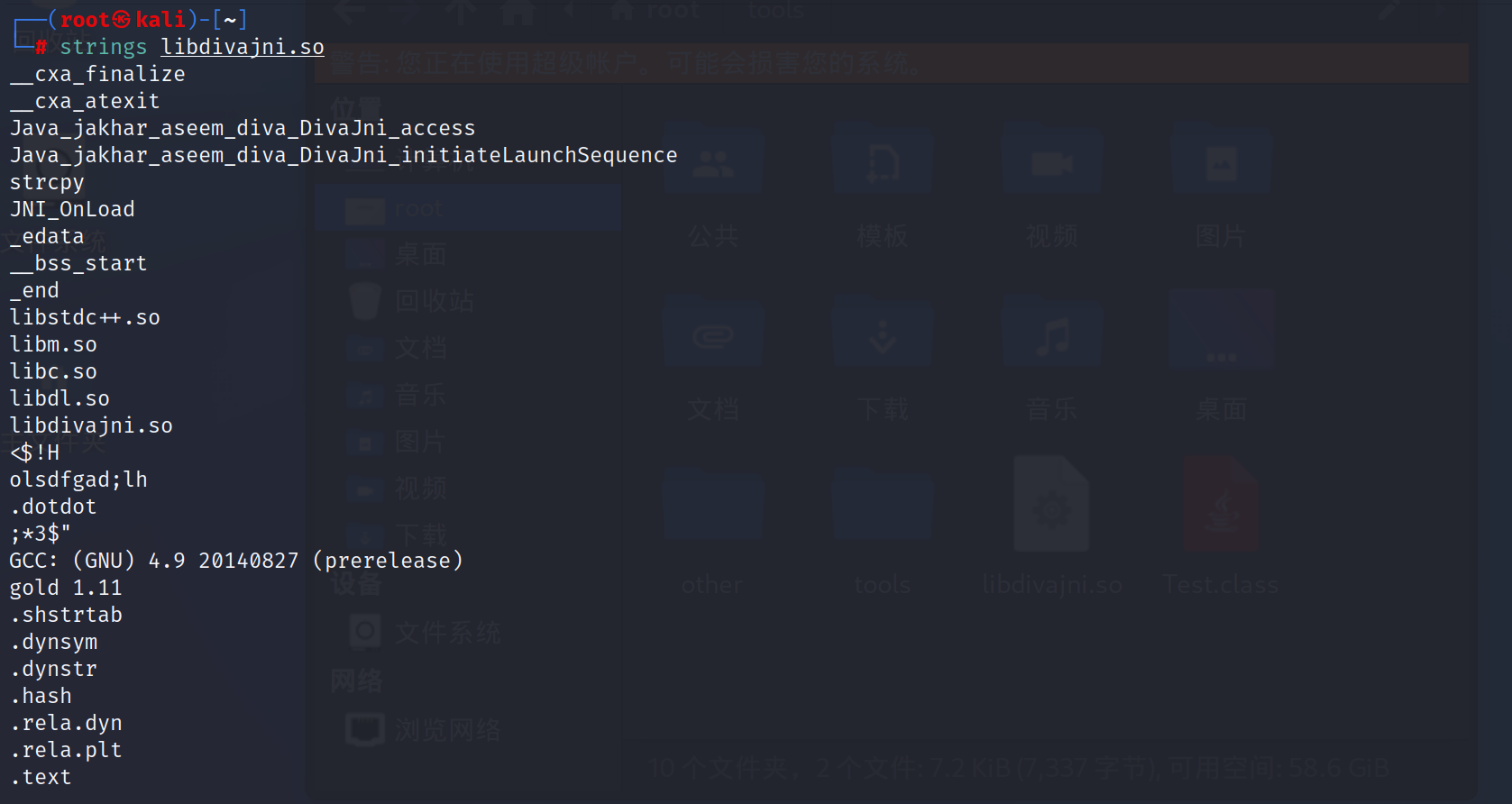Click the 'GCC: (GNU) 4.9 20140827' line
This screenshot has height=804, width=1512.
pyautogui.click(x=236, y=561)
